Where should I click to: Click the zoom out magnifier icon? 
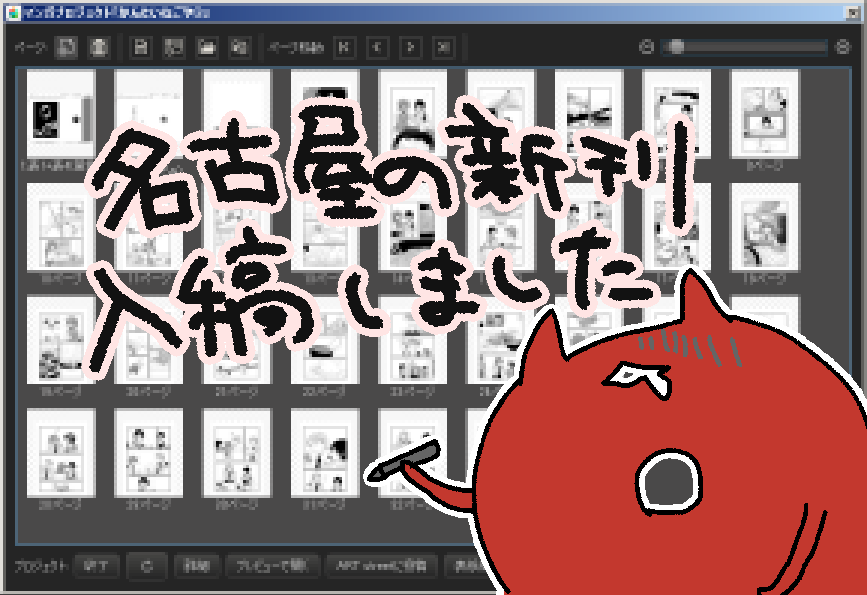[x=646, y=47]
